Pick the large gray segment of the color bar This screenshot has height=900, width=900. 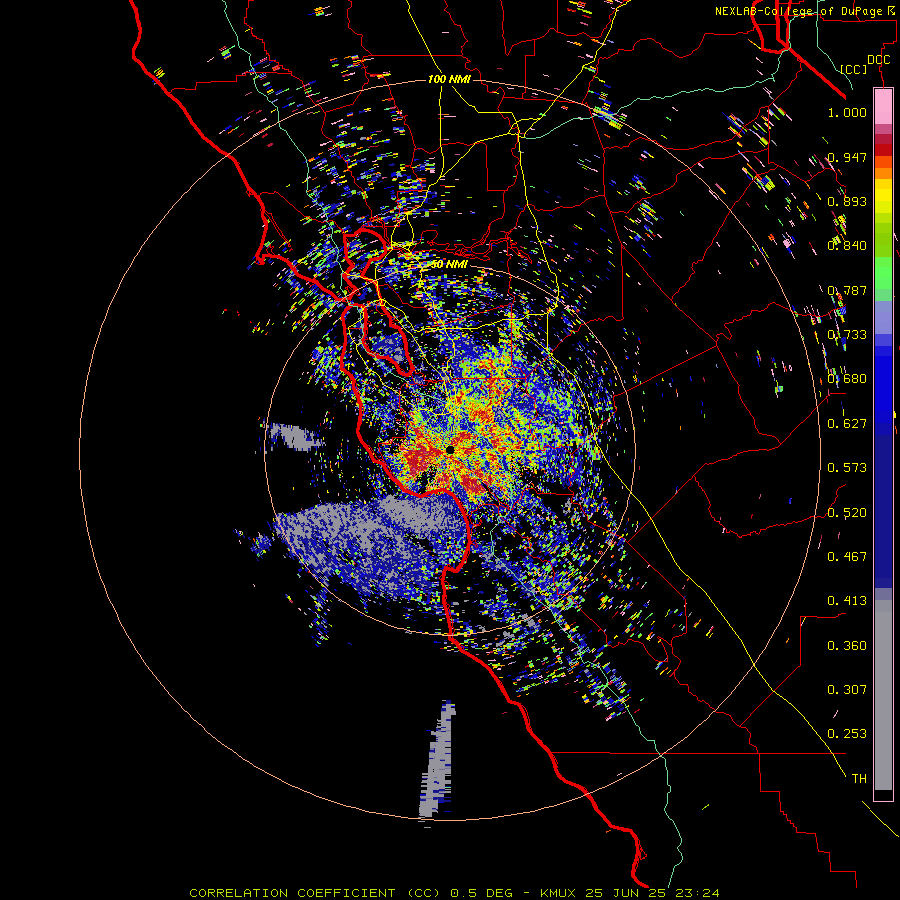pyautogui.click(x=883, y=695)
